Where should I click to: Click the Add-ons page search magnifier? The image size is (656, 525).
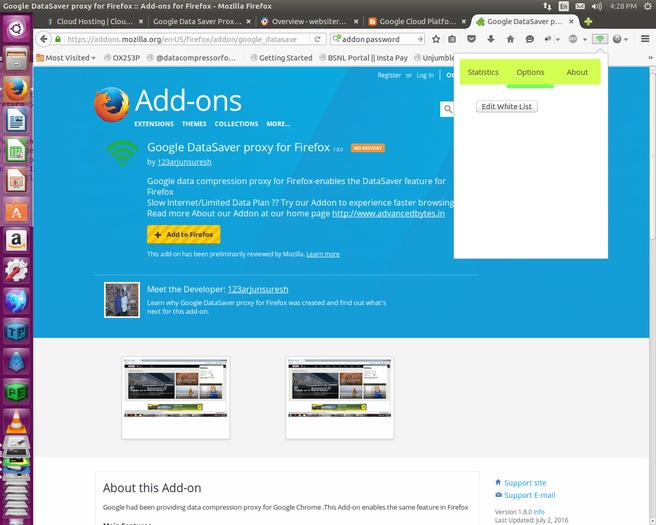click(447, 109)
